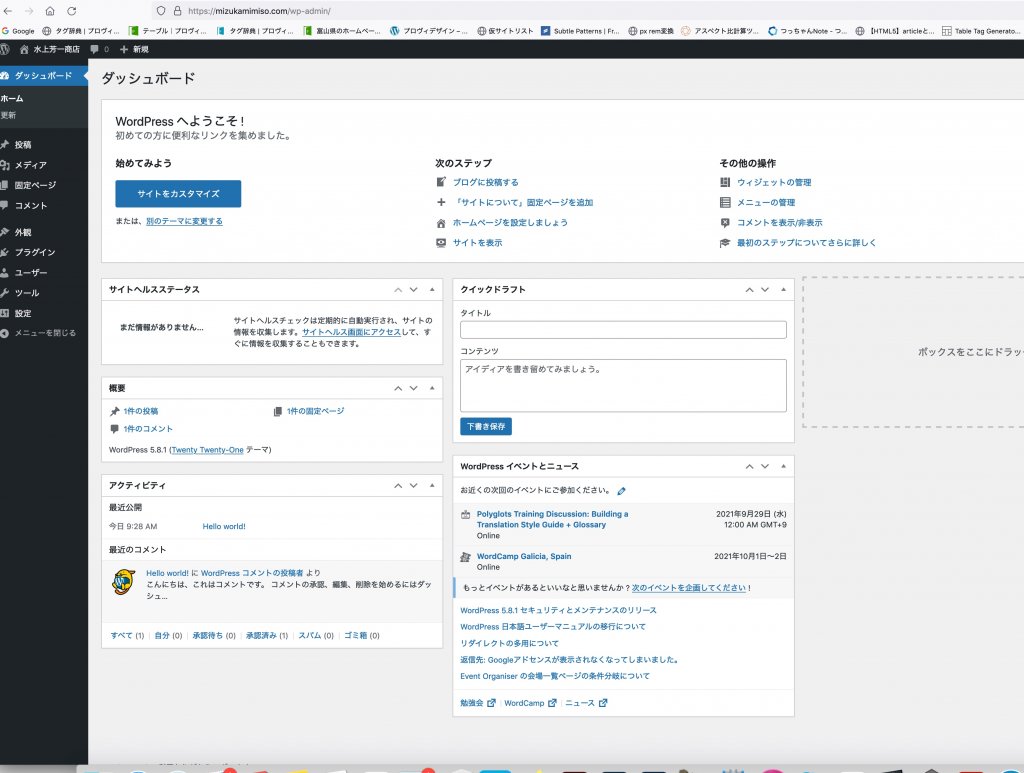Toggle the クイックドラフト panel triangle
The height and width of the screenshot is (773, 1024).
(x=784, y=290)
